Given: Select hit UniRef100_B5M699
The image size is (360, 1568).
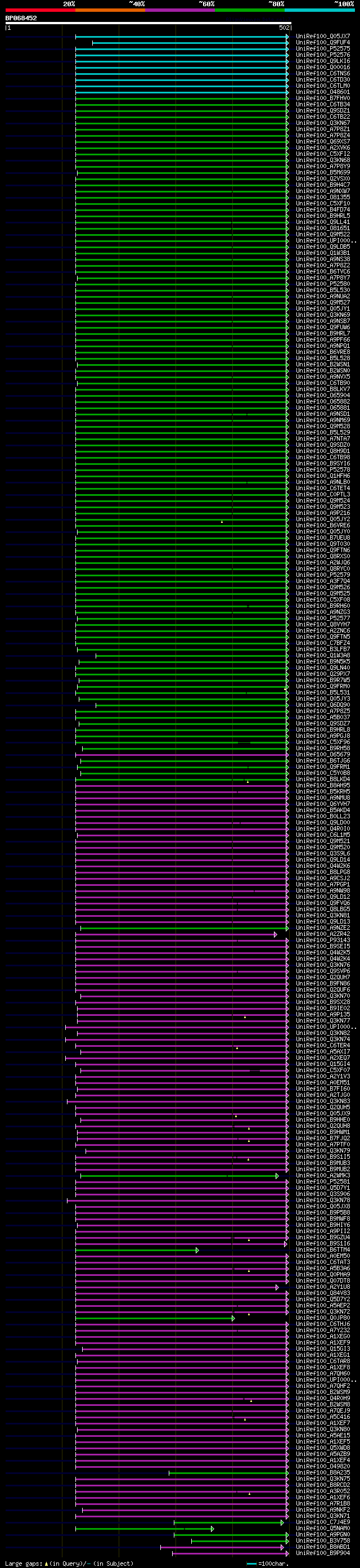Looking at the screenshot, I should point(323,173).
